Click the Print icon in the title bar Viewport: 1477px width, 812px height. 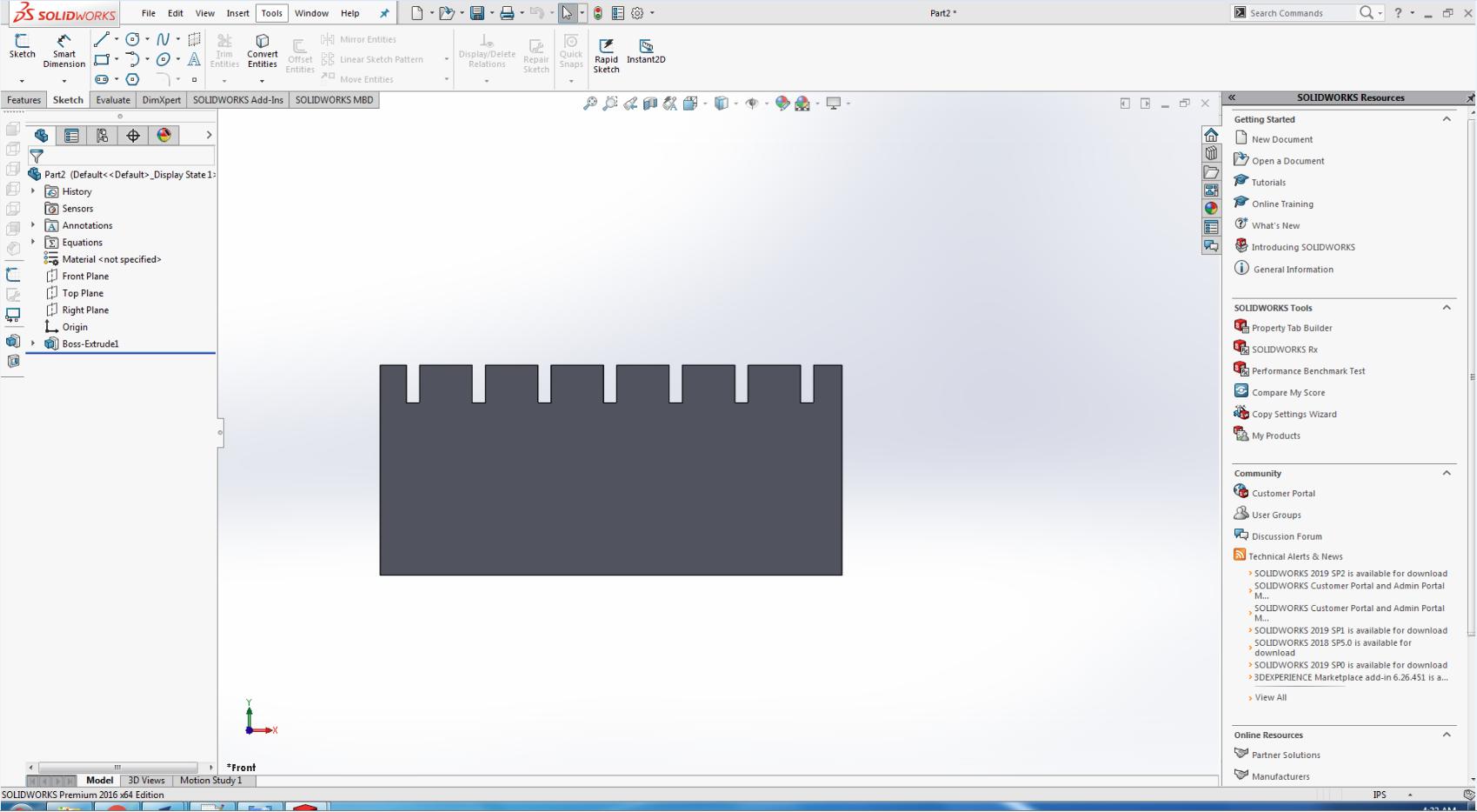pos(507,13)
